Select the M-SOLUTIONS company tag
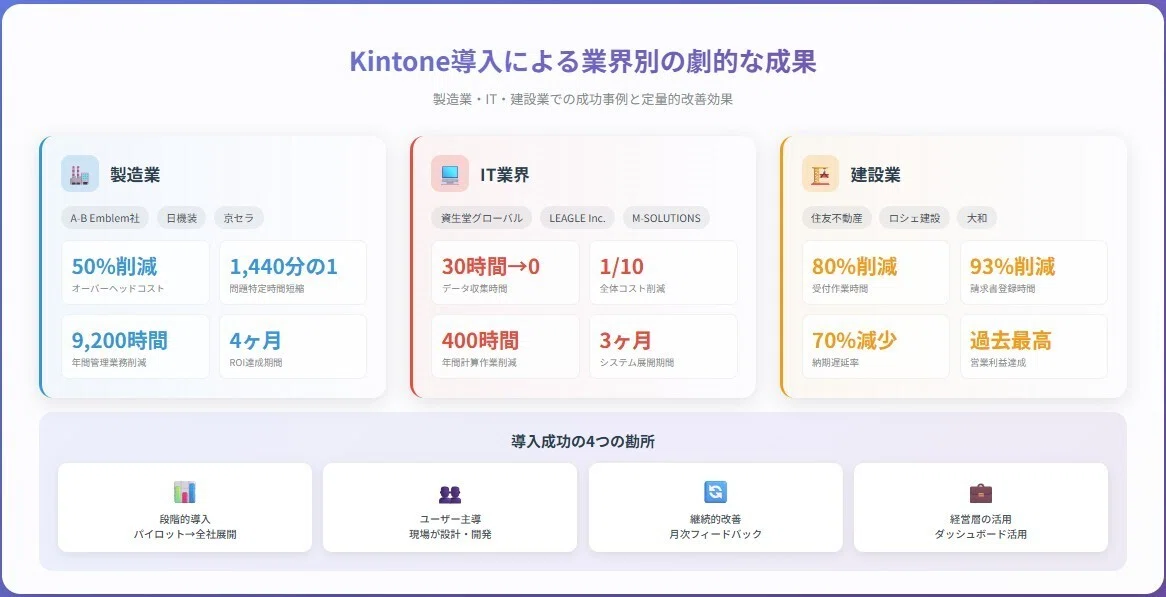 coord(666,218)
